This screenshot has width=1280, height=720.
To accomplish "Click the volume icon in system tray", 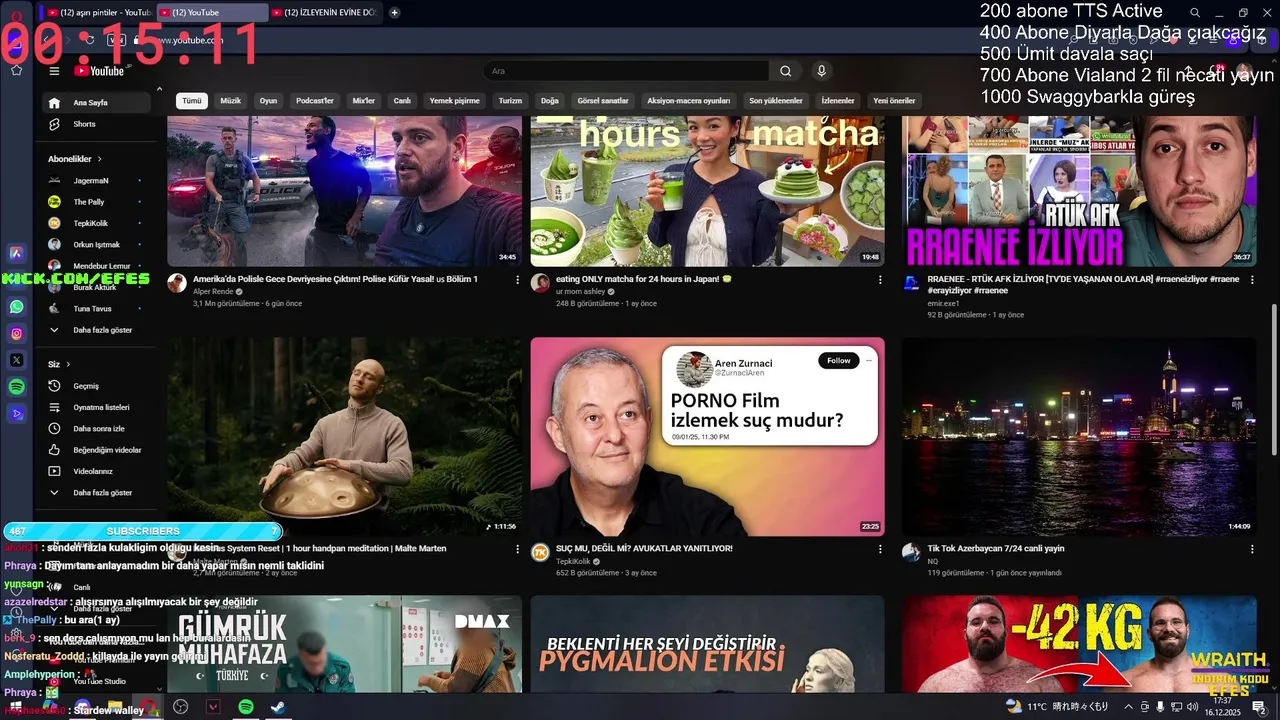I will (x=1192, y=707).
